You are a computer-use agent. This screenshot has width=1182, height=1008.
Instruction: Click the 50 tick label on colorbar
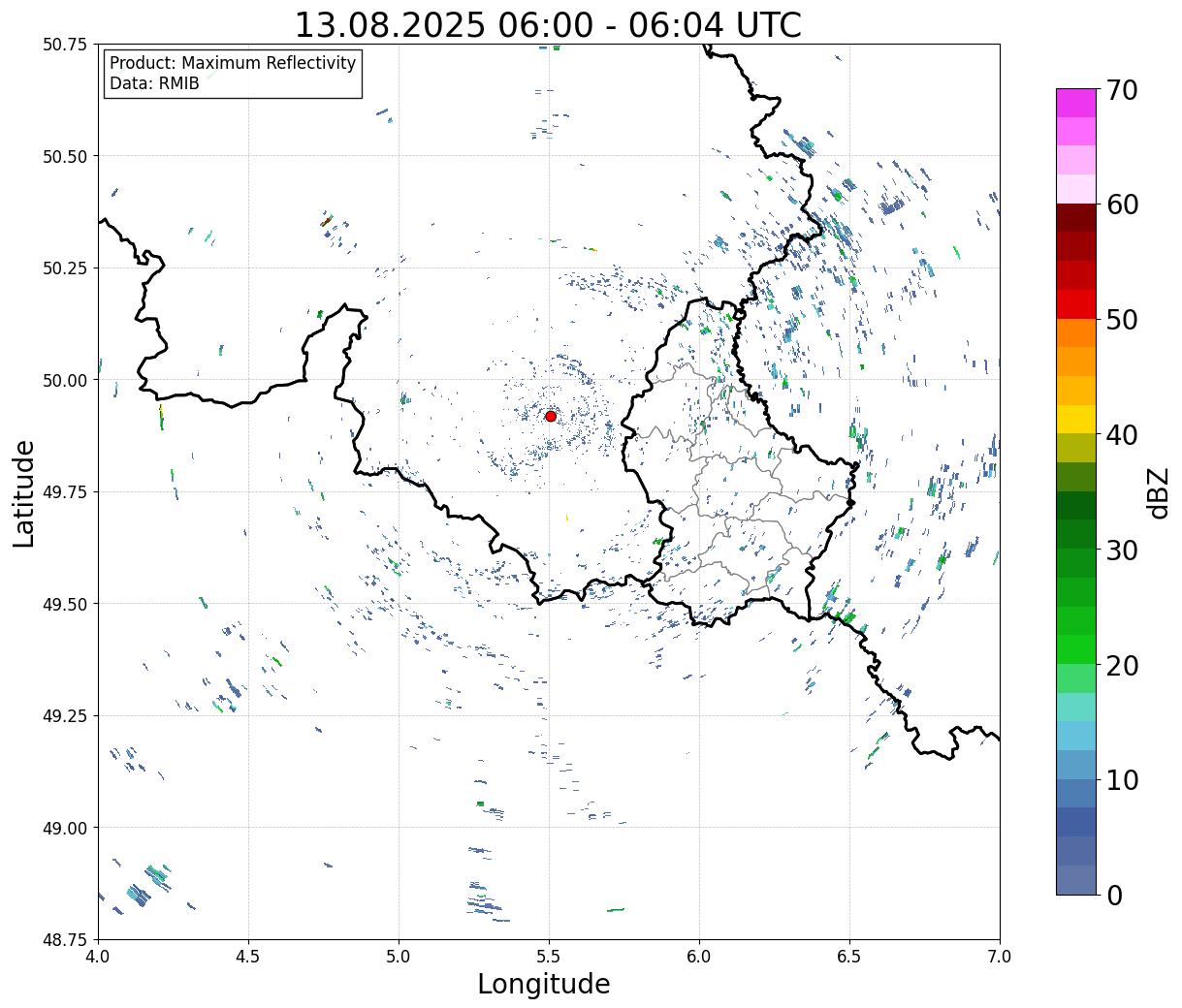point(1120,320)
